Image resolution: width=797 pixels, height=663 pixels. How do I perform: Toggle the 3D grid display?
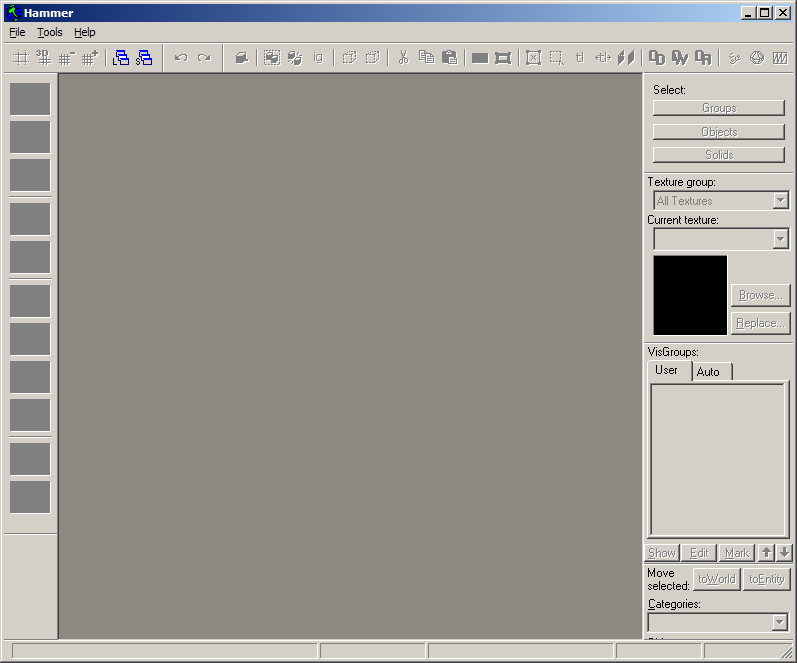44,58
